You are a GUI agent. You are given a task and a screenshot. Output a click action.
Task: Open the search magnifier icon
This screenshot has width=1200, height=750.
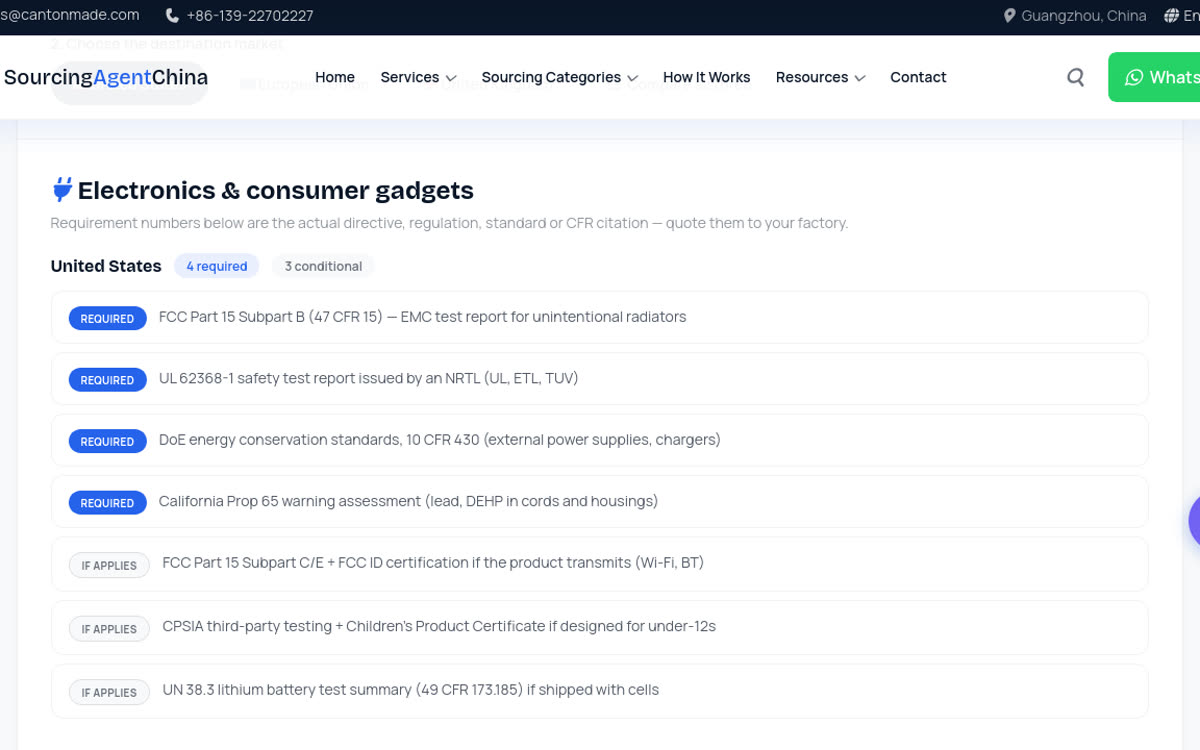pos(1075,77)
